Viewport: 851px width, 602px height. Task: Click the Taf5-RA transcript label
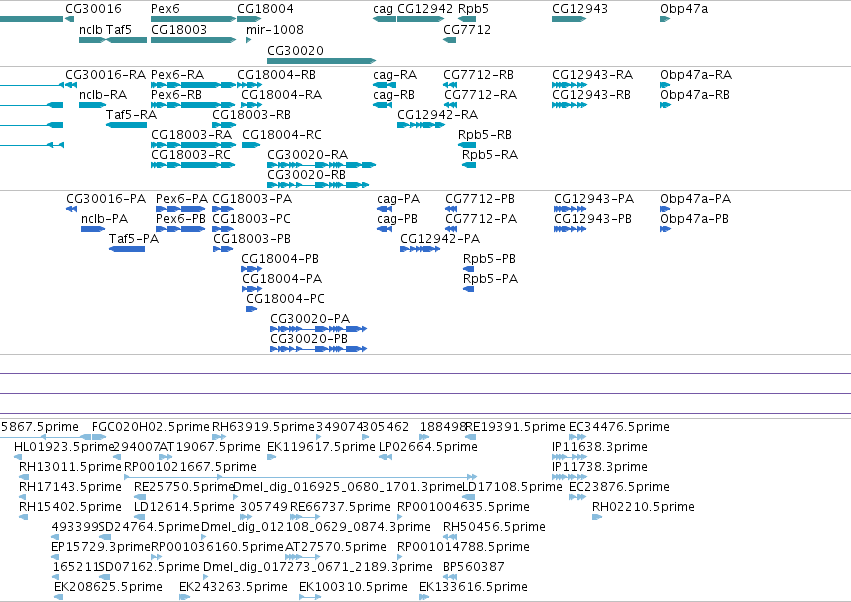131,115
